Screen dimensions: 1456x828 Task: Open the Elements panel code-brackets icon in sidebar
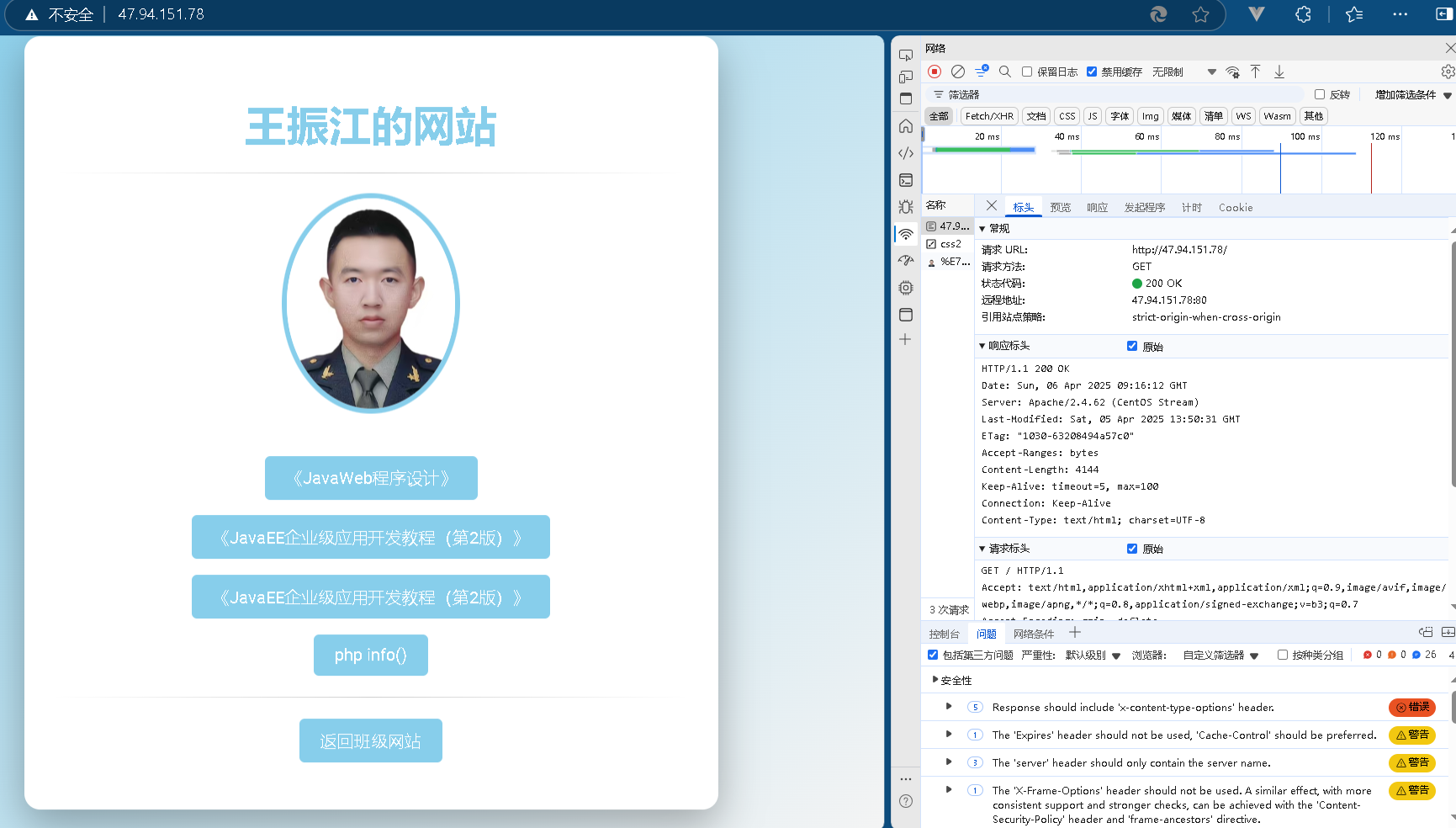tap(906, 153)
